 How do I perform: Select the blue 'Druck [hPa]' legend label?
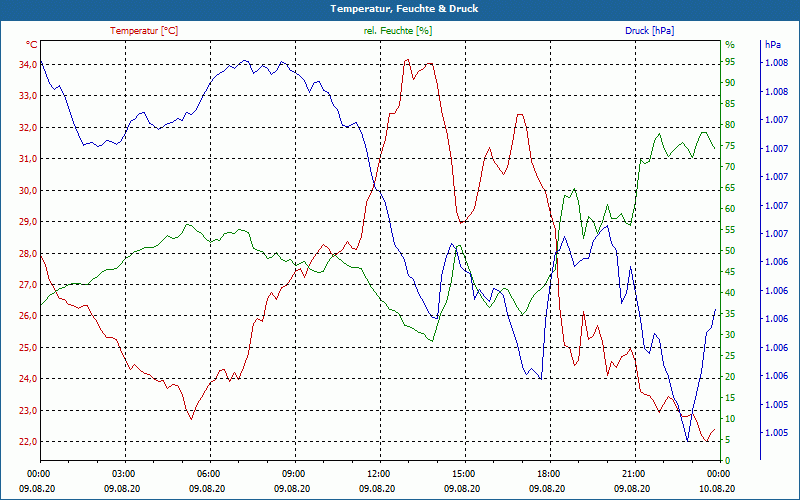(x=649, y=31)
